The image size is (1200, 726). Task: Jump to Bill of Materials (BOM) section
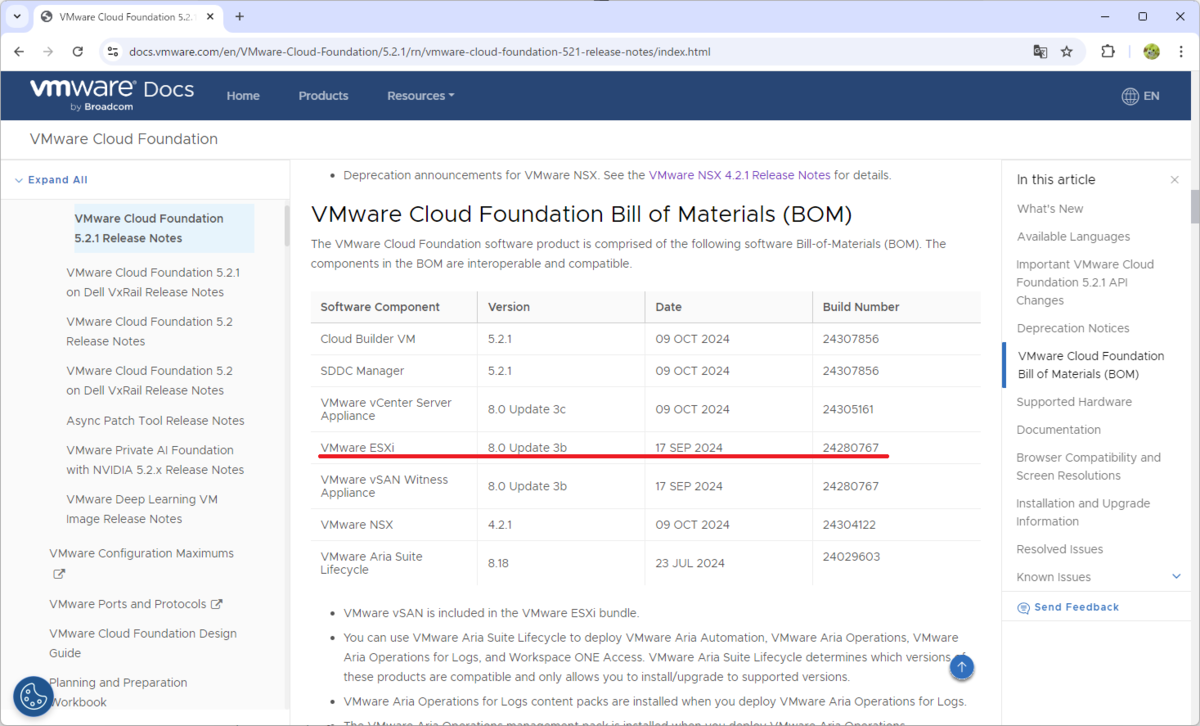[x=1091, y=365]
